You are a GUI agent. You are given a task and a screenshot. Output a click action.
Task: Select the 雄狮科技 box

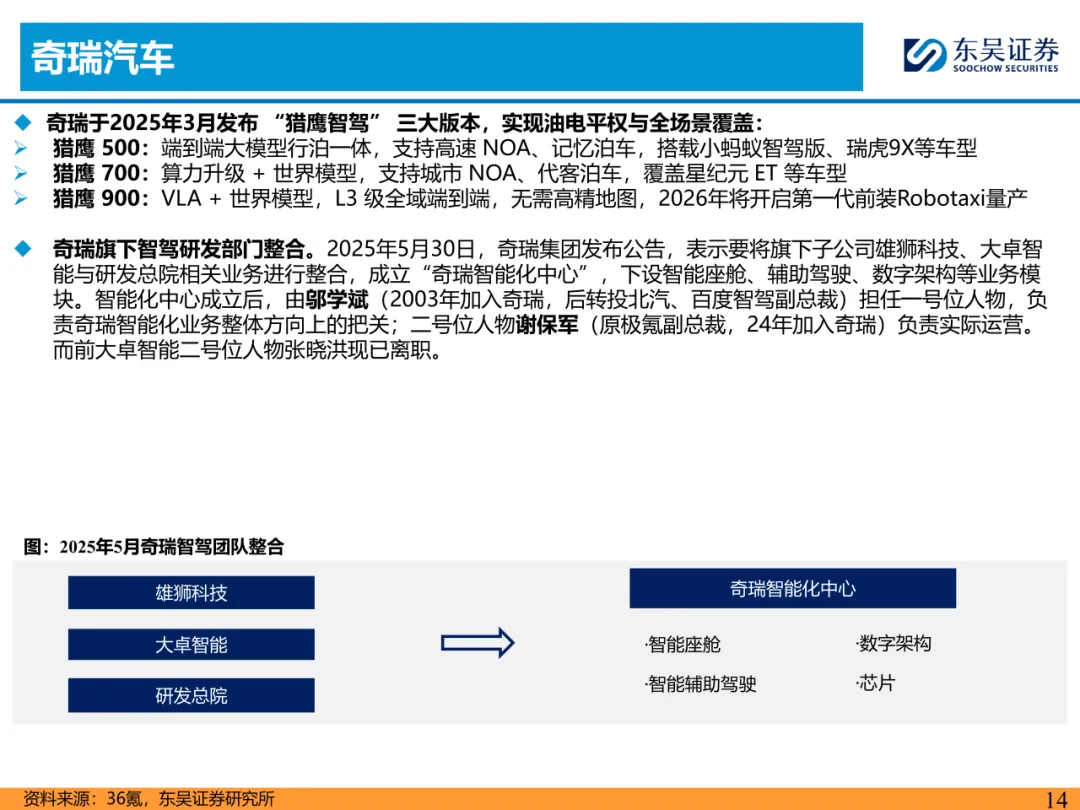(191, 592)
